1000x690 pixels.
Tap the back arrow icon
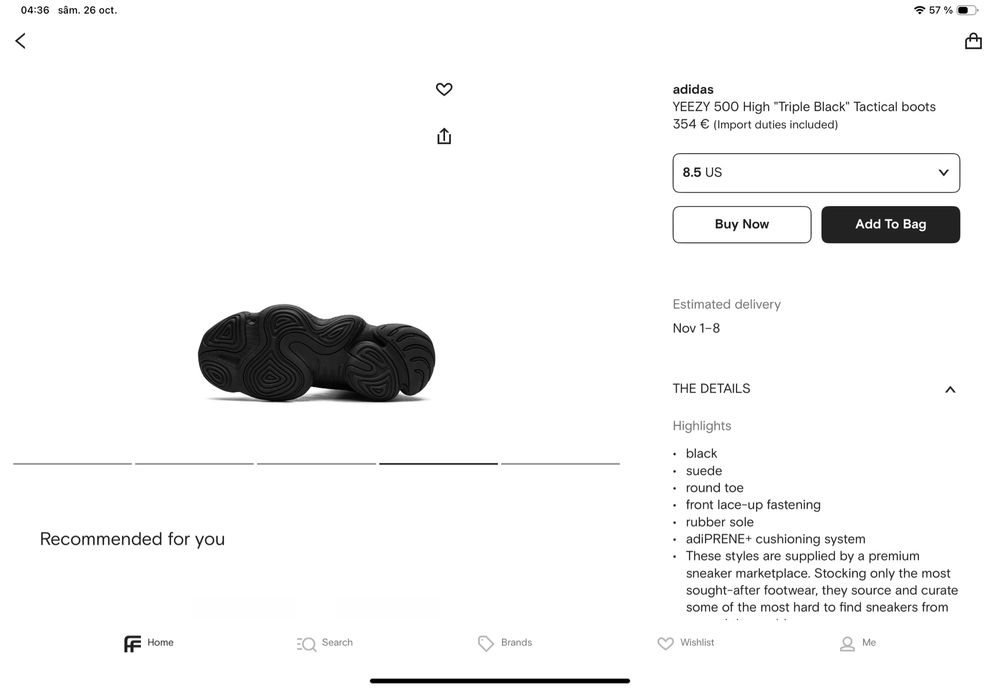click(20, 41)
